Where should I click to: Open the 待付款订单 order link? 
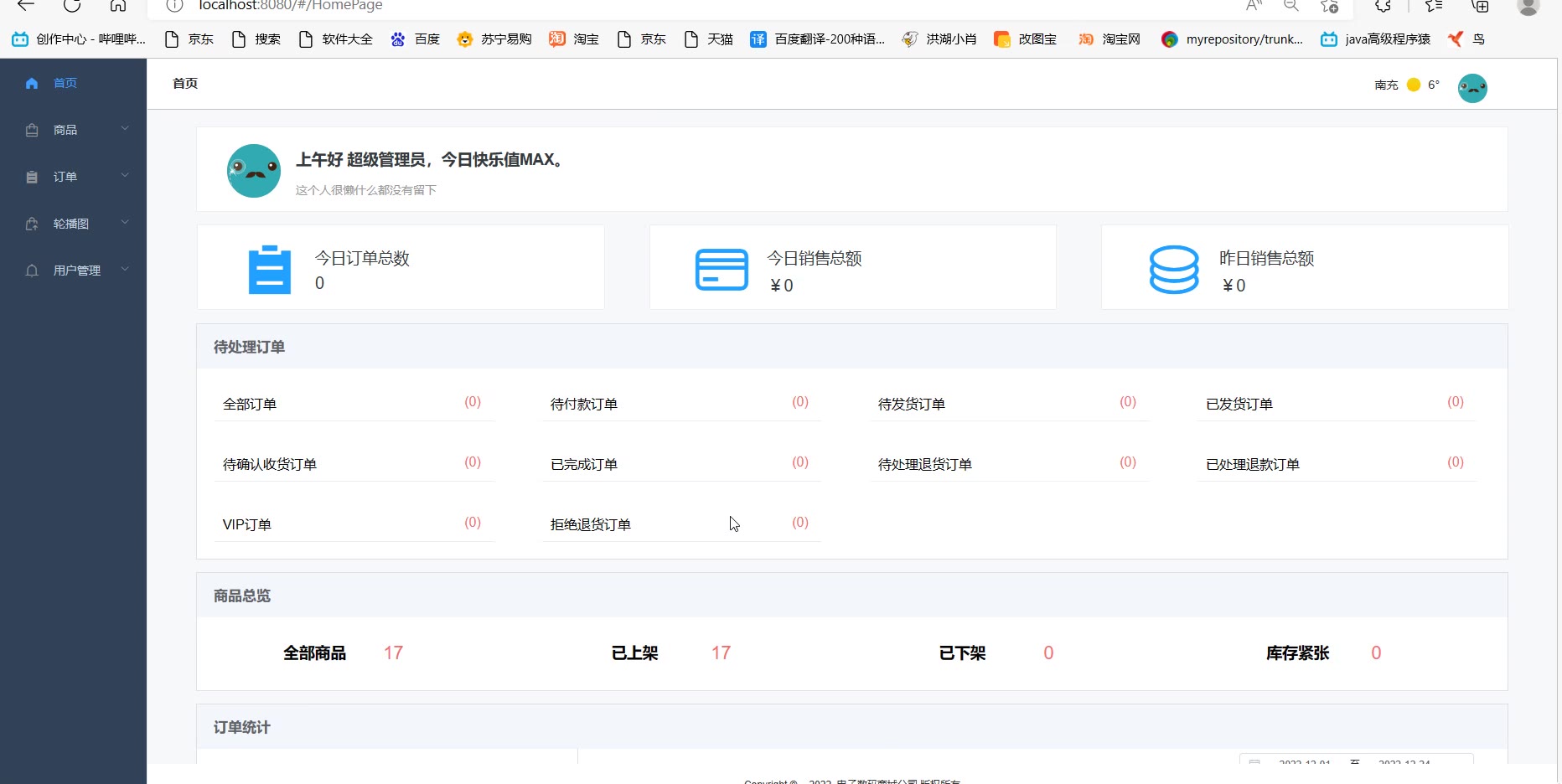tap(584, 405)
